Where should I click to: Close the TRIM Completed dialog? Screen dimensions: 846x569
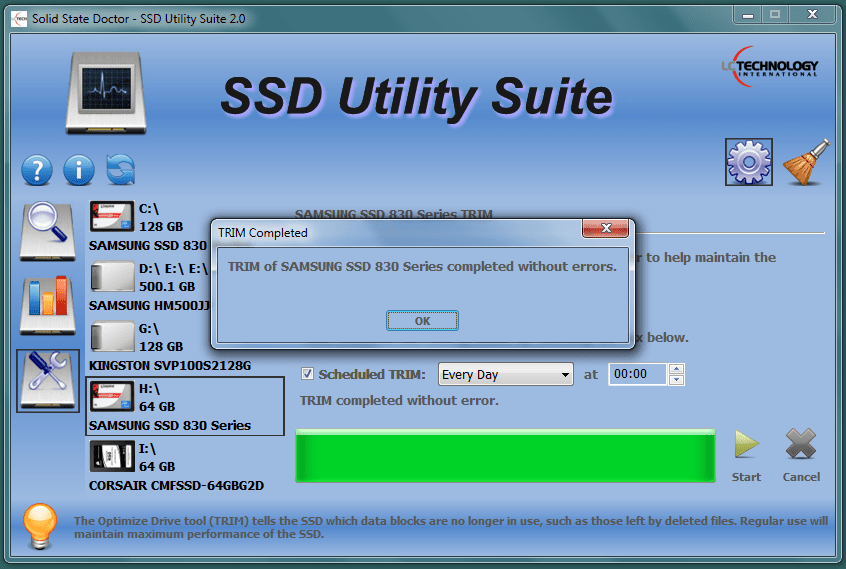(605, 228)
